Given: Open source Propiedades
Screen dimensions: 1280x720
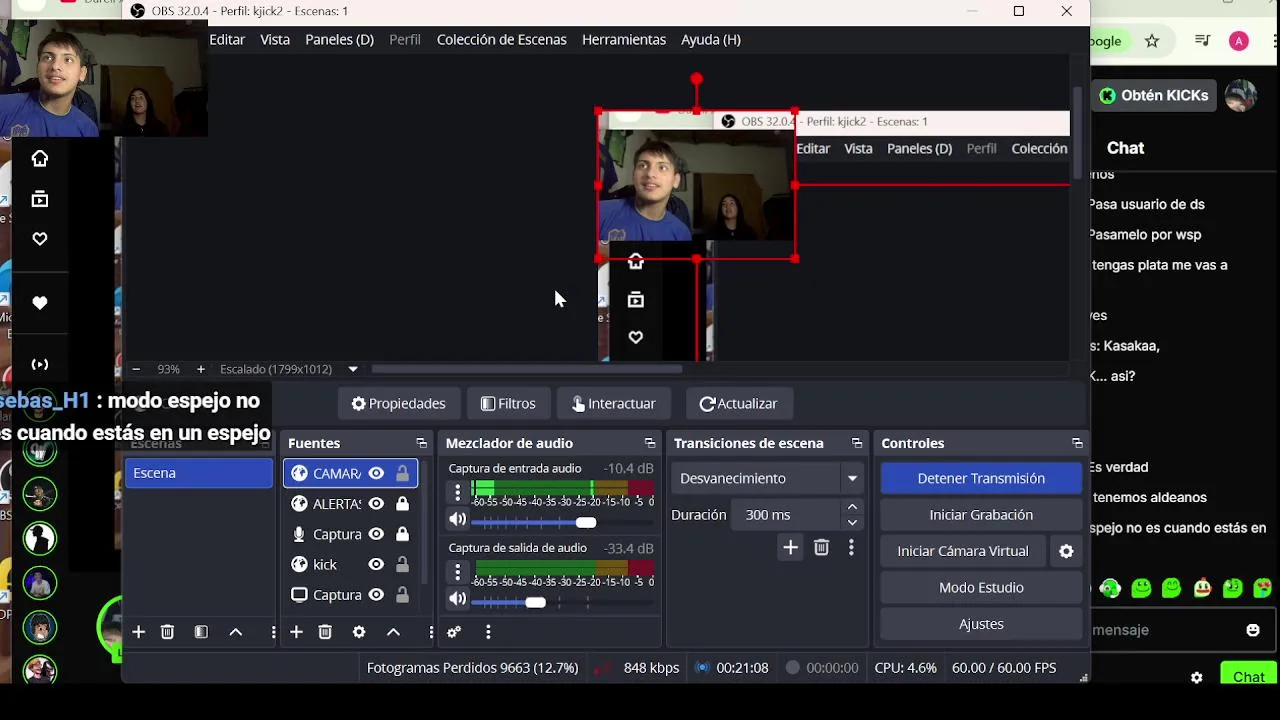Looking at the screenshot, I should [x=398, y=404].
